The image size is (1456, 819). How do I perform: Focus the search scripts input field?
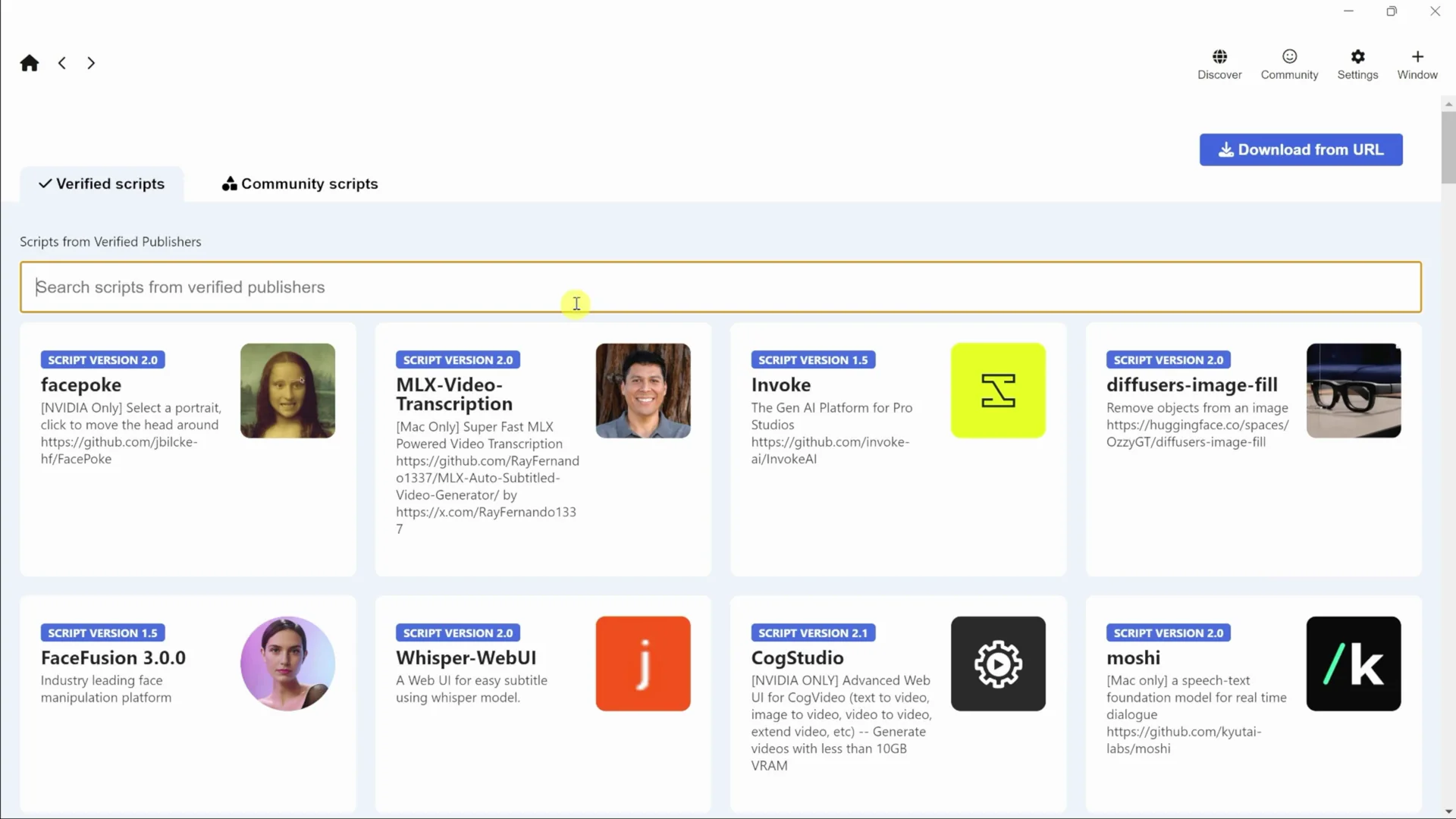click(x=720, y=287)
